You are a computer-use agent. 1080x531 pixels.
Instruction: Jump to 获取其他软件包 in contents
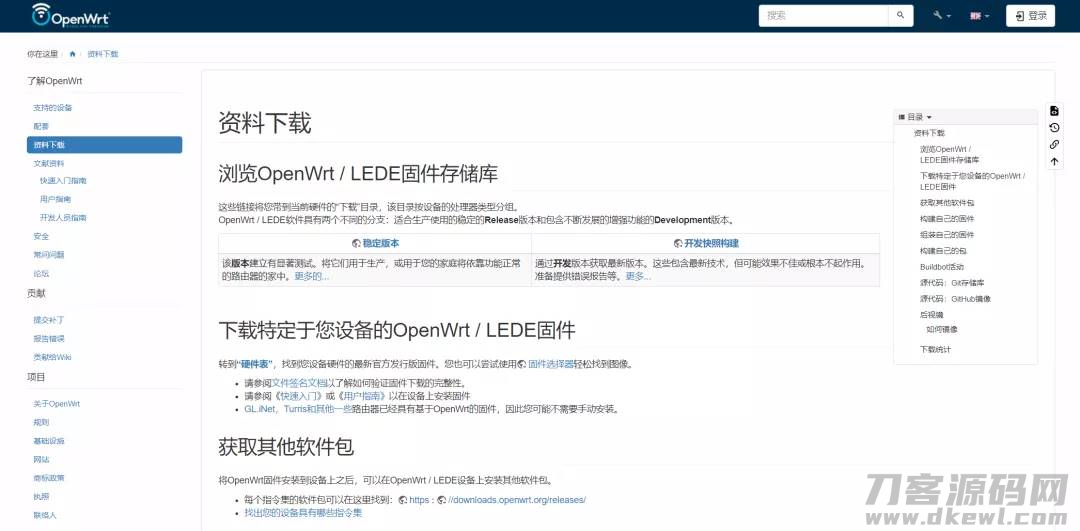click(947, 202)
